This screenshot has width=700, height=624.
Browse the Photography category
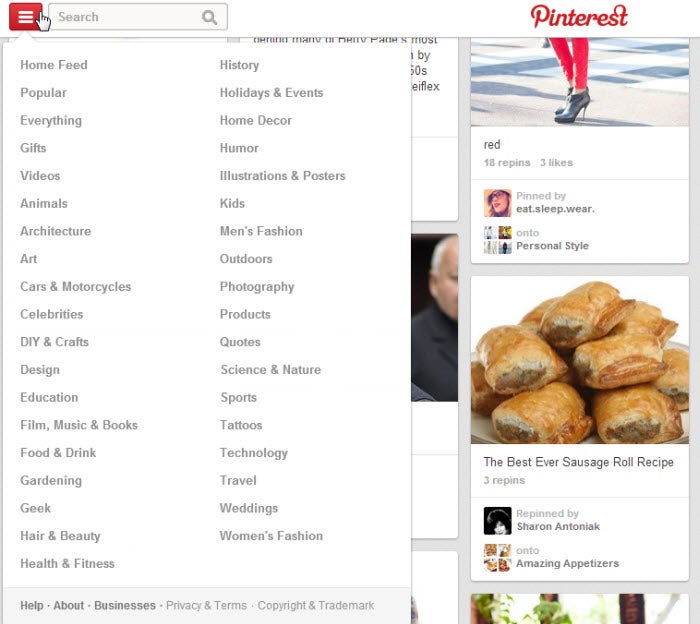tap(257, 287)
